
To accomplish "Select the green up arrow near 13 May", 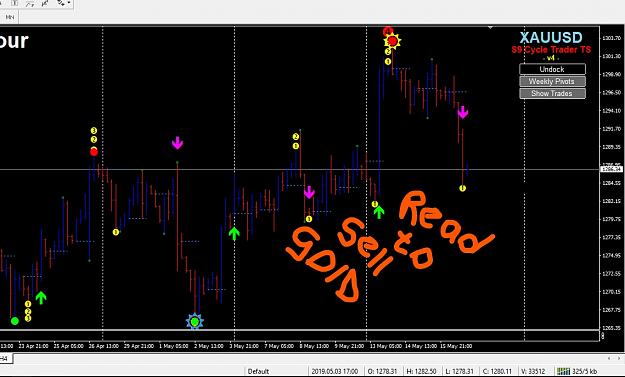I will point(379,212).
